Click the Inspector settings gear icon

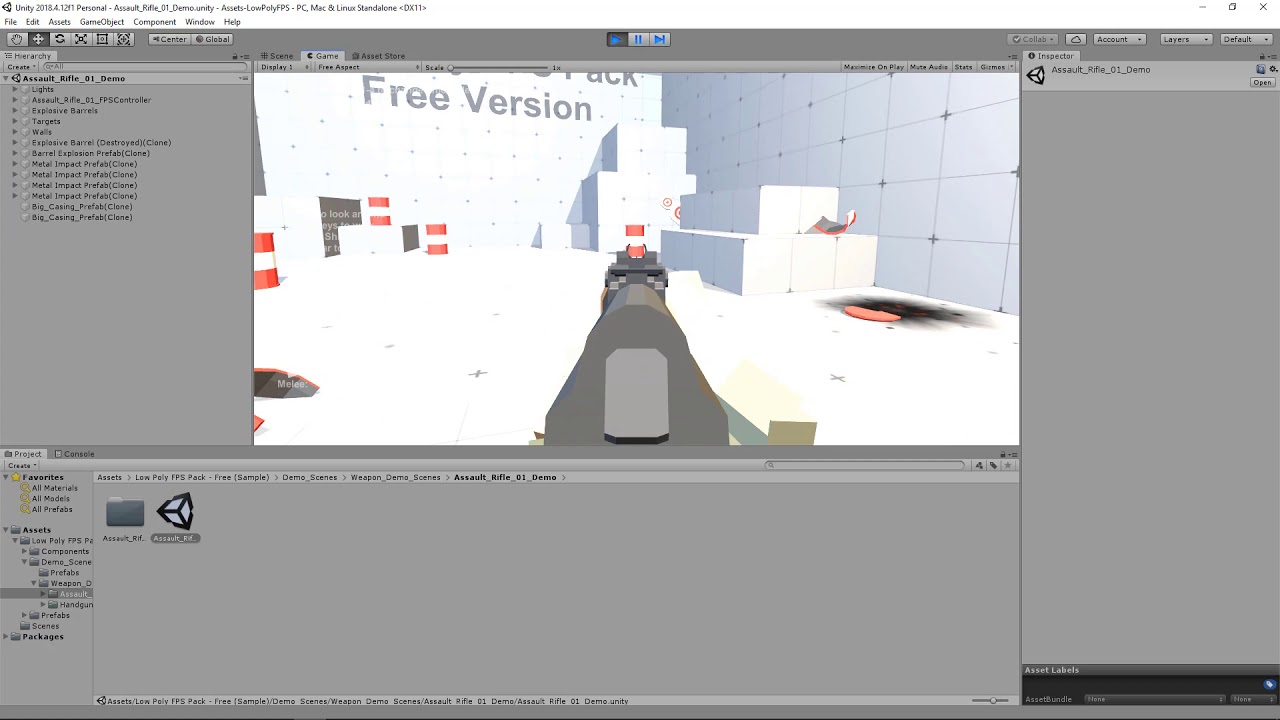pos(1273,69)
